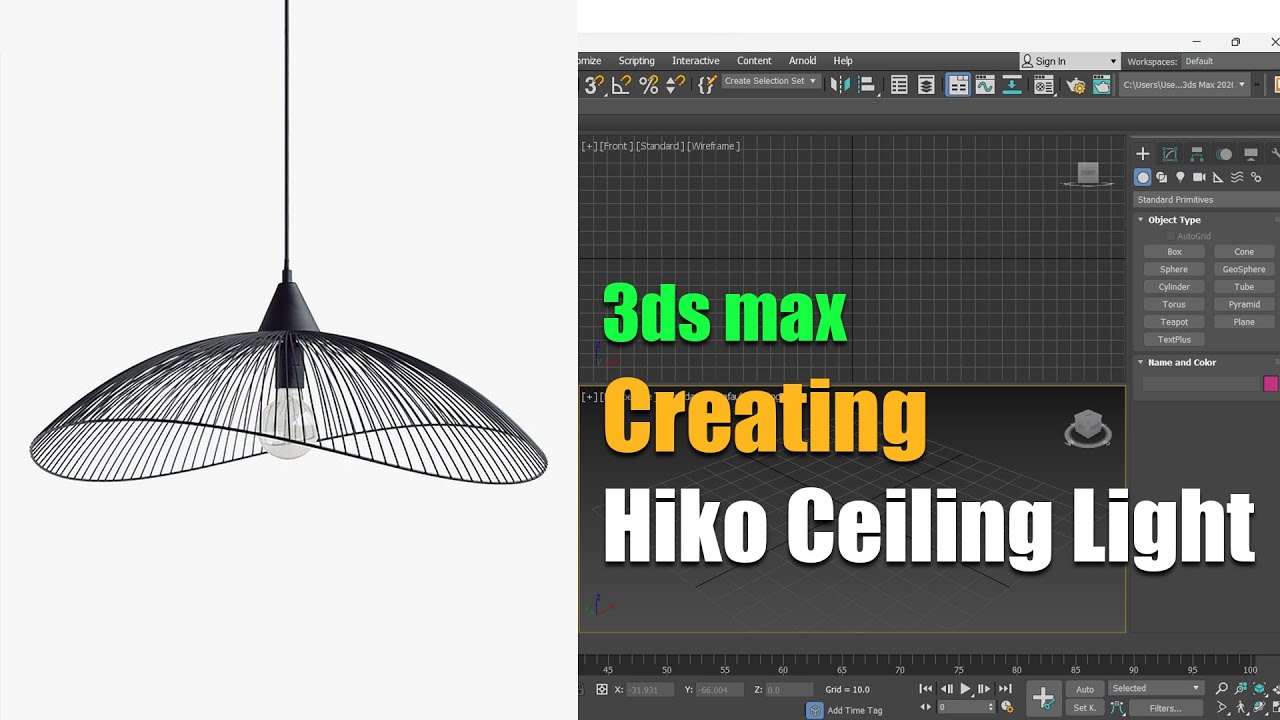The image size is (1280, 720).
Task: Select the Shapes category icon
Action: pyautogui.click(x=1162, y=177)
